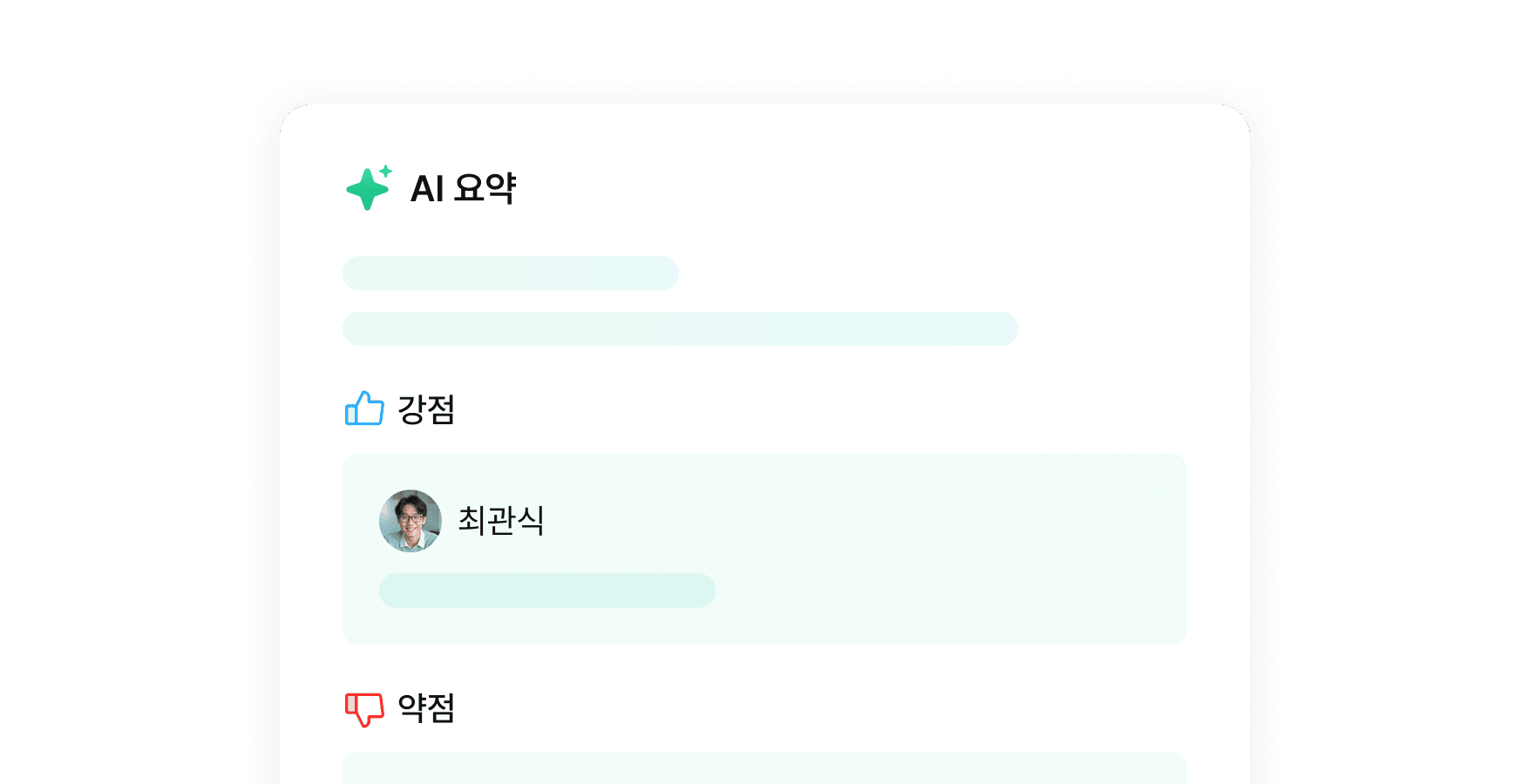
Task: Click the loading bar below 최관식's name
Action: [547, 591]
